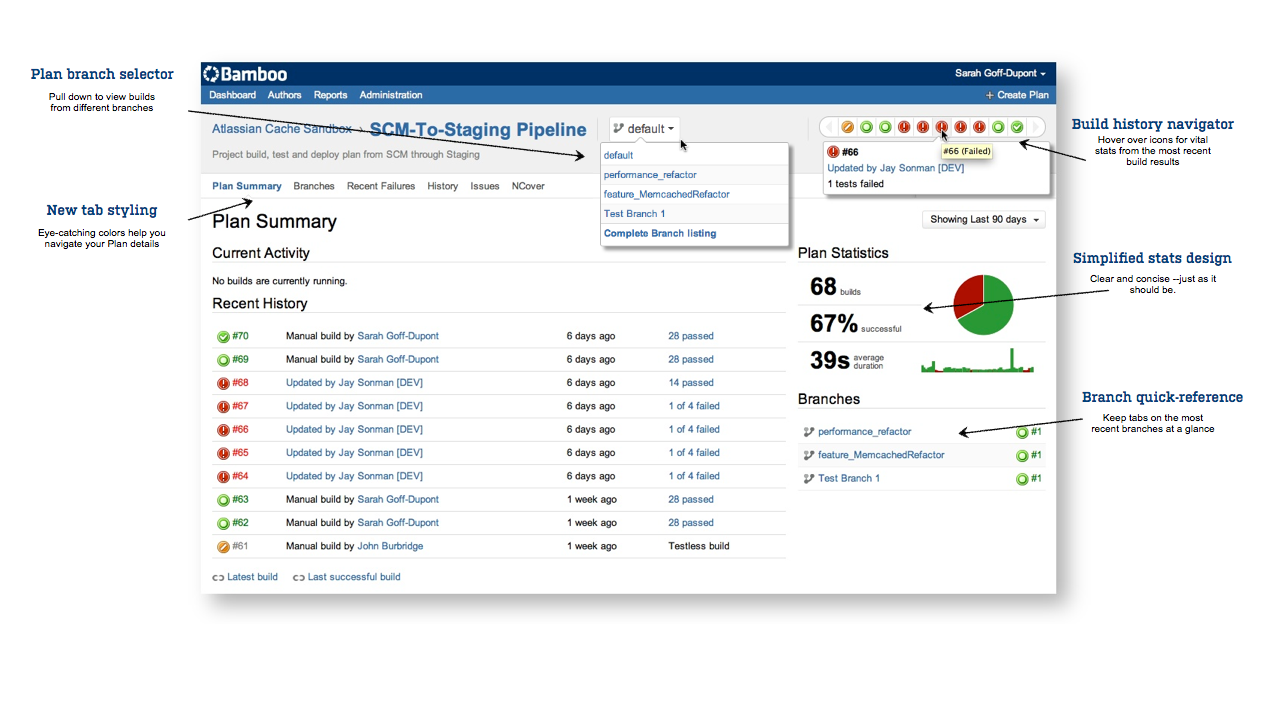Click the leftmost red failed icon in build navigator
The height and width of the screenshot is (720, 1280).
point(904,127)
